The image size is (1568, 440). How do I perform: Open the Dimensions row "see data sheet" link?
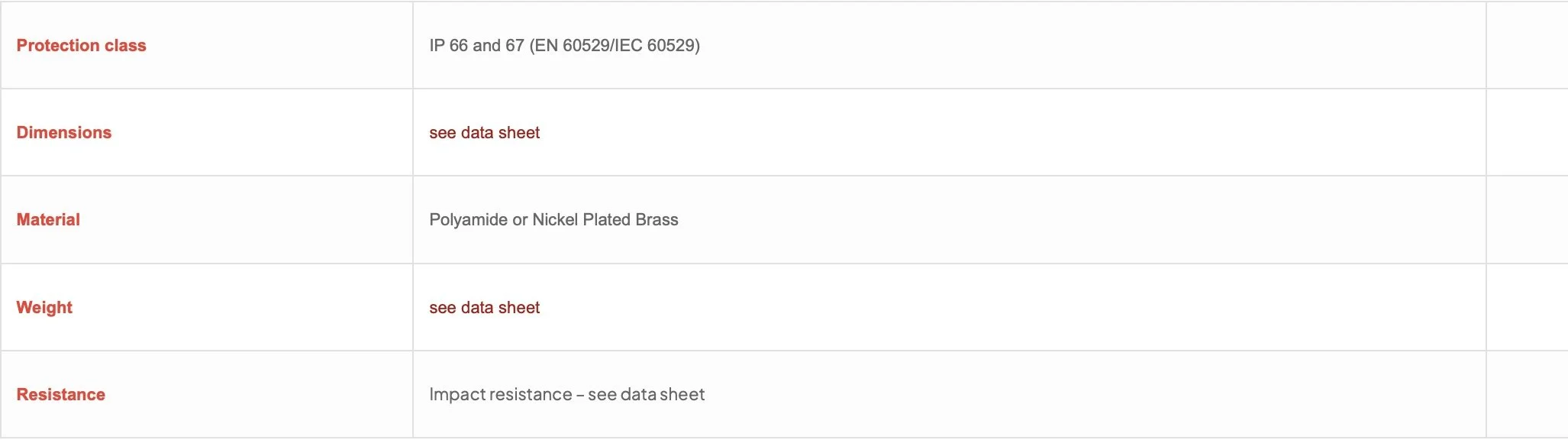pyautogui.click(x=484, y=133)
